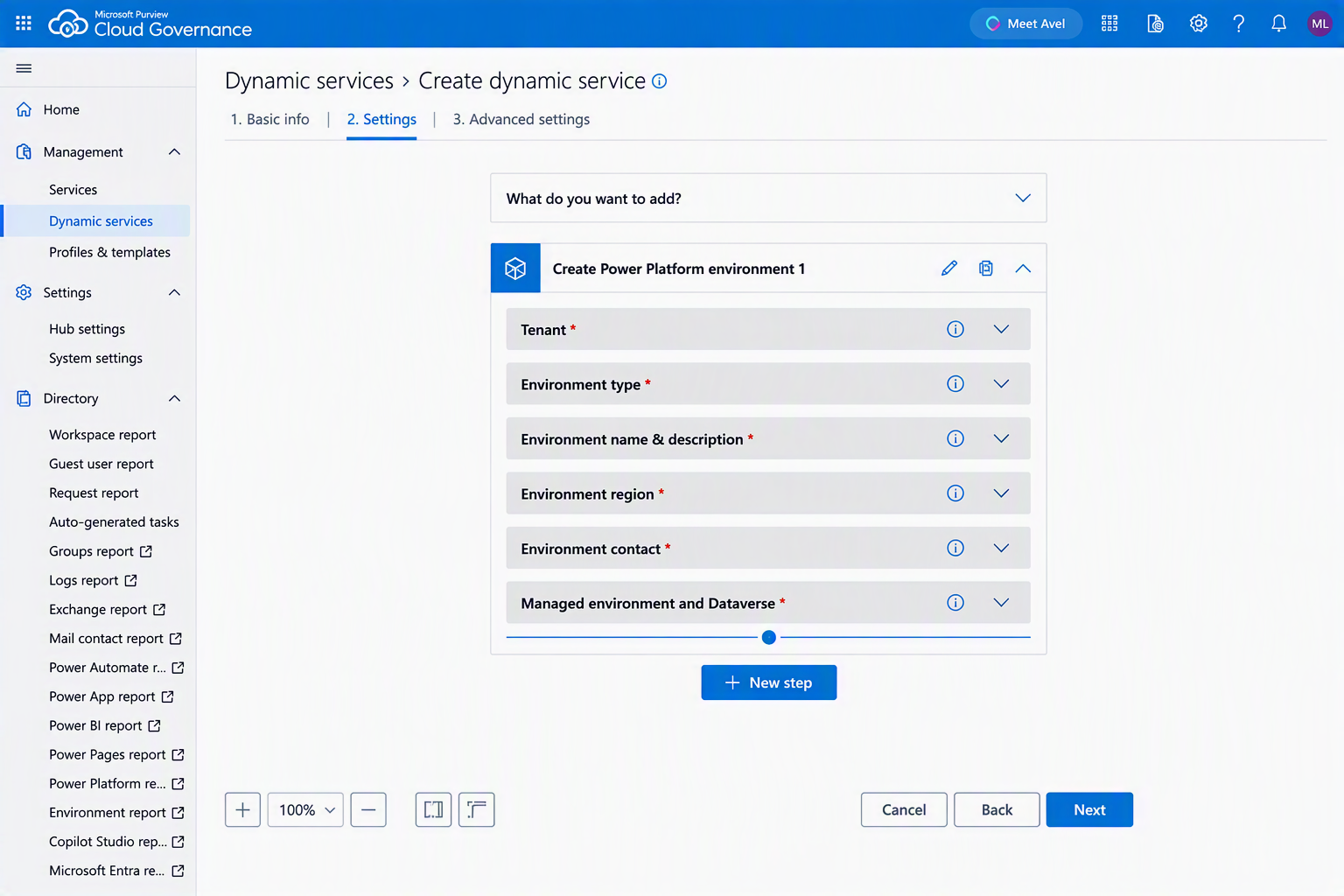Click the help question mark icon
This screenshot has width=1344, height=896.
point(1238,24)
